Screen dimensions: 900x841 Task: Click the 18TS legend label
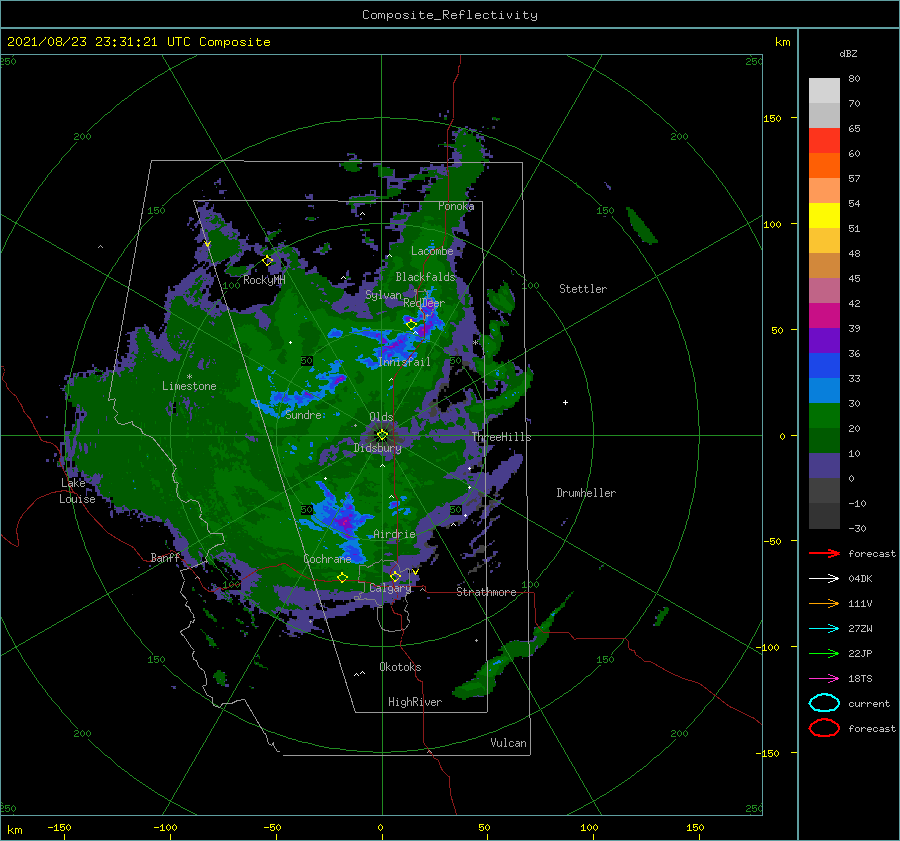coord(860,679)
